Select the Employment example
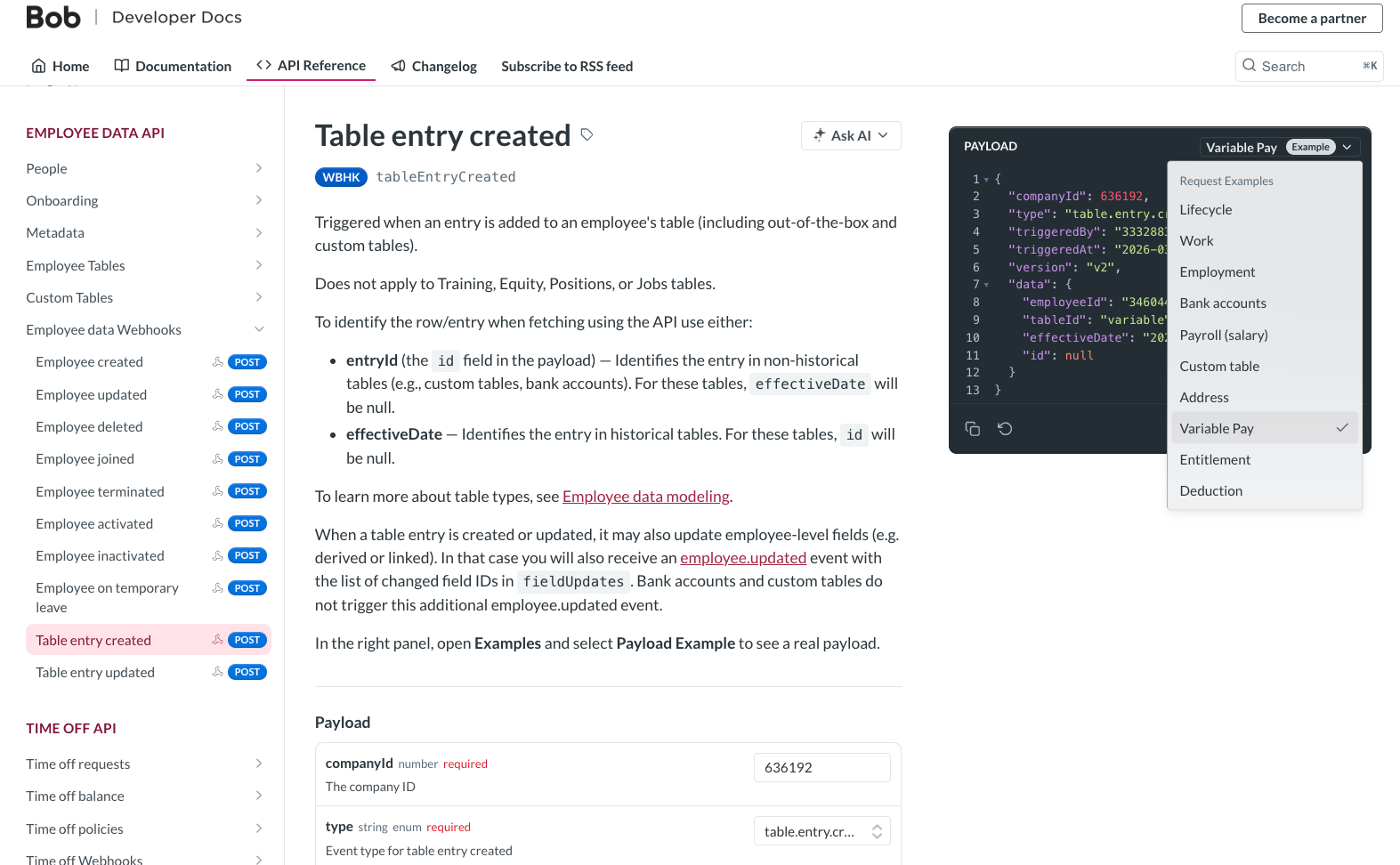This screenshot has height=865, width=1400. [1264, 272]
